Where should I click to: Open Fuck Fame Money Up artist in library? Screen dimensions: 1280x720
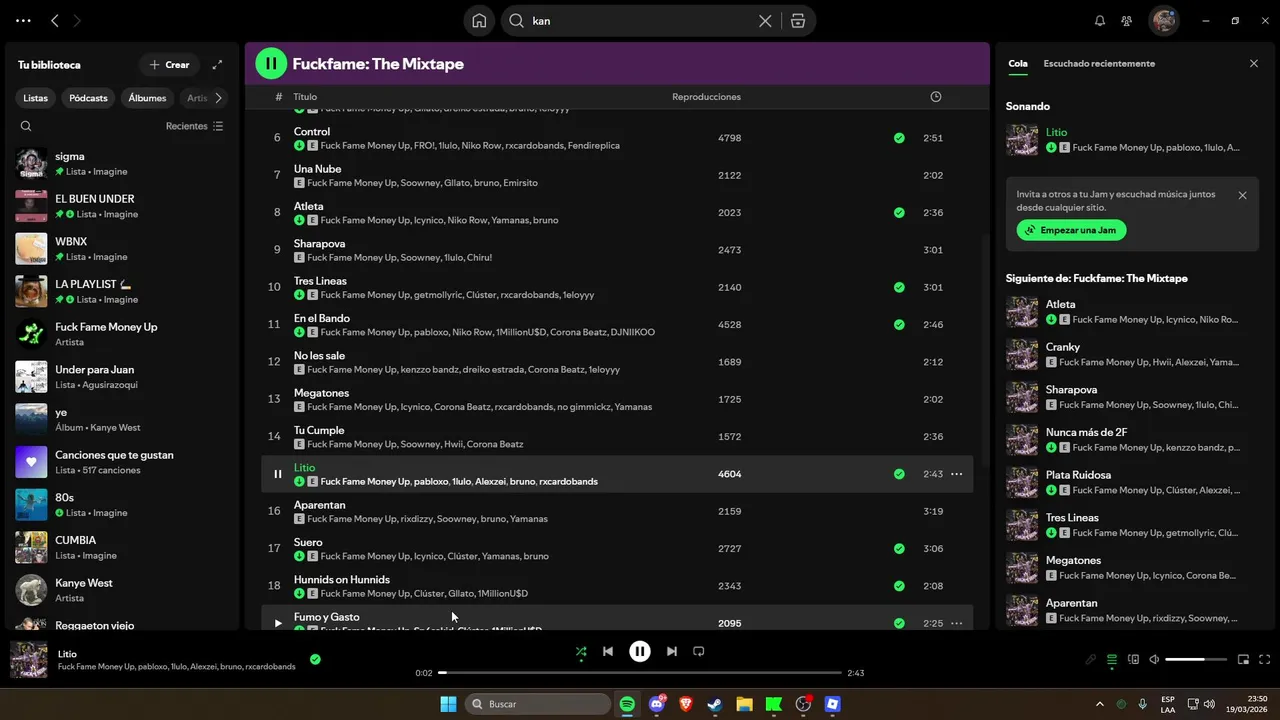(120, 334)
